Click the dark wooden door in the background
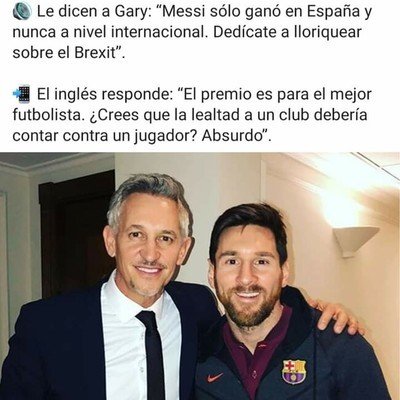This screenshot has height=400, width=400. [76, 233]
